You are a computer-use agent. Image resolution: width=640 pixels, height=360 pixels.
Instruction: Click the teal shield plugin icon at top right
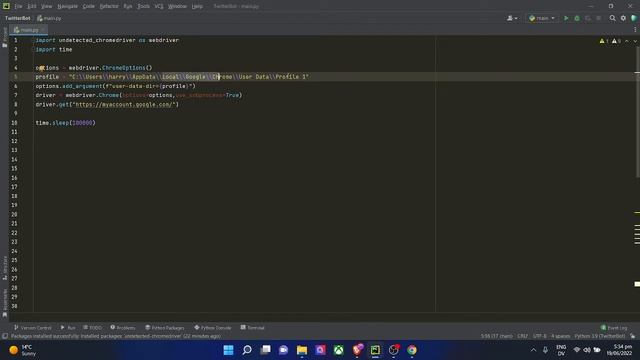[634, 18]
